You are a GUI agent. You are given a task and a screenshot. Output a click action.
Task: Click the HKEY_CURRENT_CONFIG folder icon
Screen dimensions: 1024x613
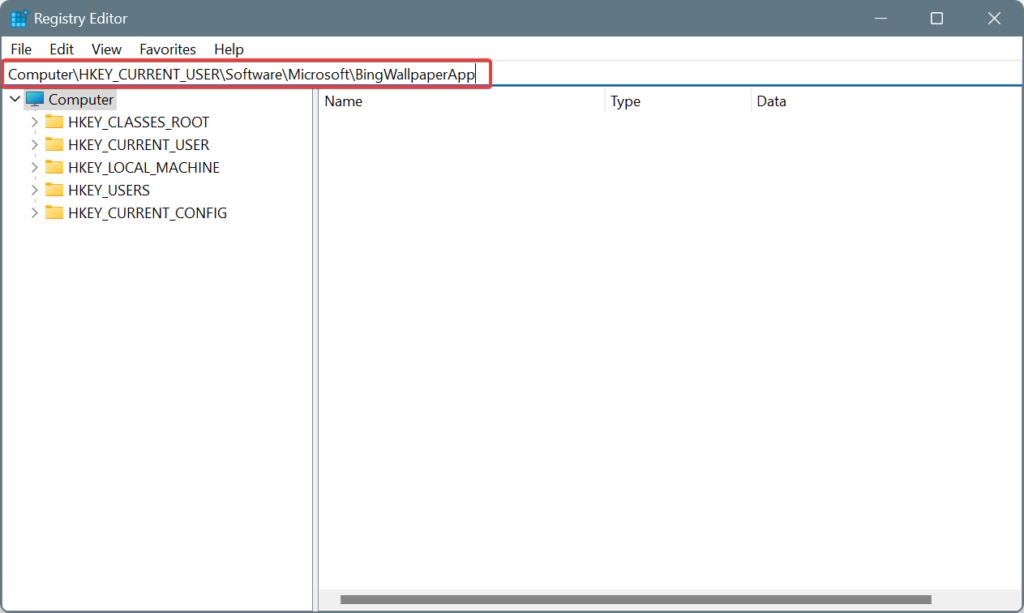[x=54, y=213]
